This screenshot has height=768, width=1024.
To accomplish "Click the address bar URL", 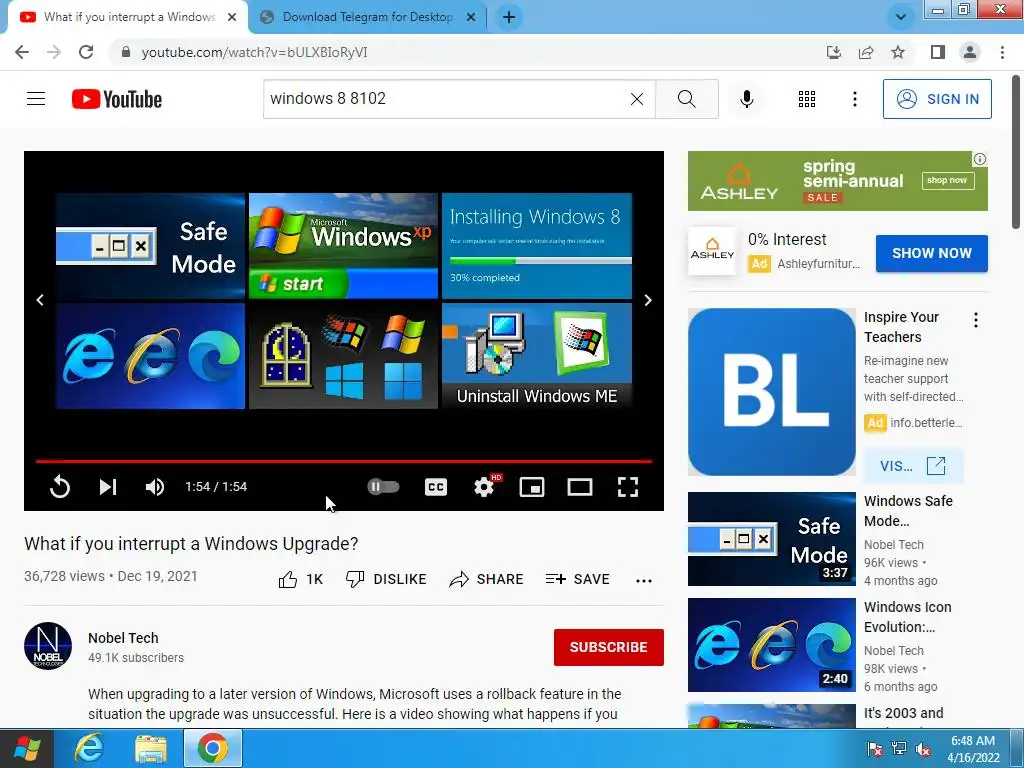I will tap(254, 52).
